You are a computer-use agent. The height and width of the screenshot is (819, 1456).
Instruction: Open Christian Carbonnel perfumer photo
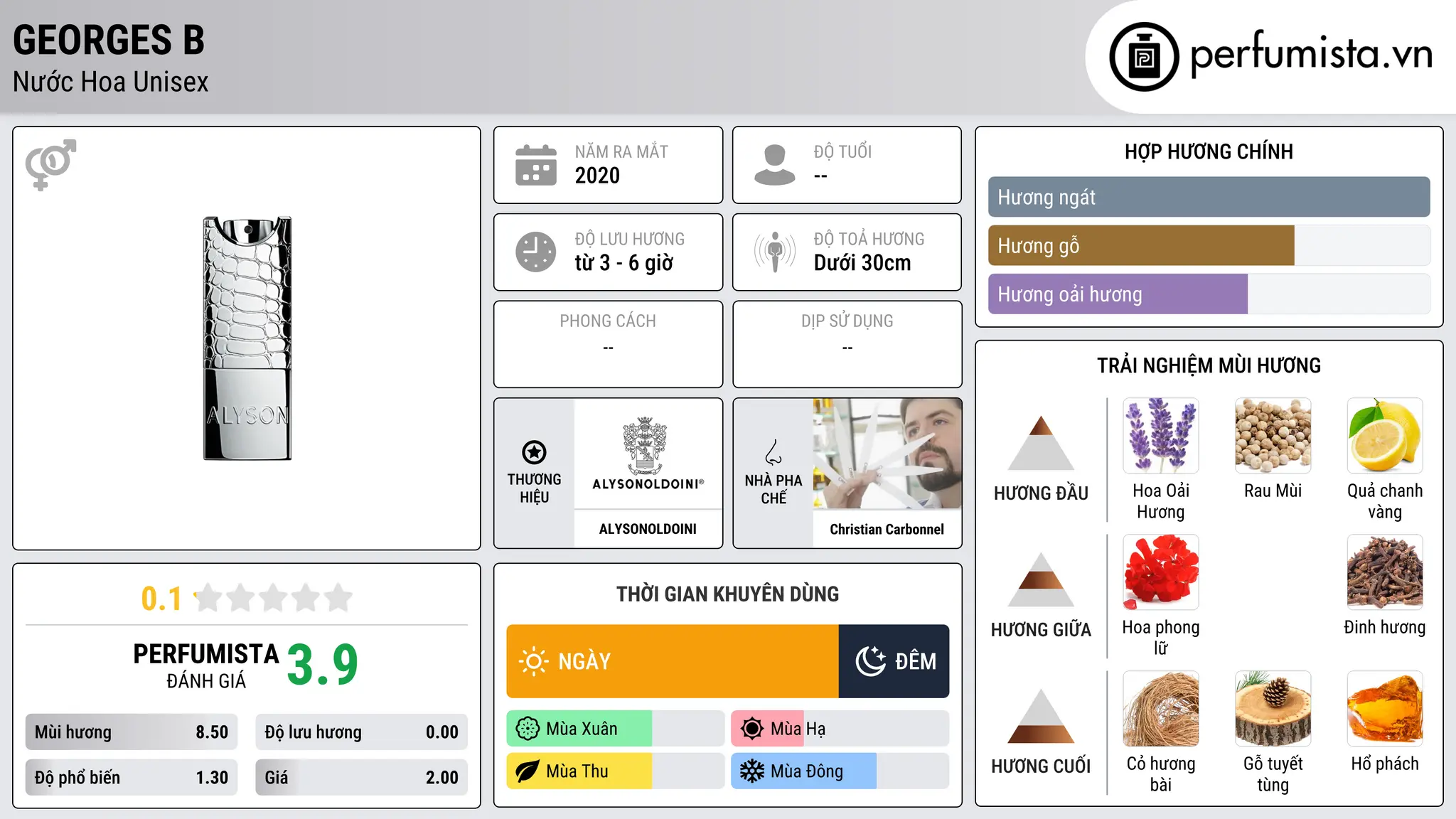(887, 454)
